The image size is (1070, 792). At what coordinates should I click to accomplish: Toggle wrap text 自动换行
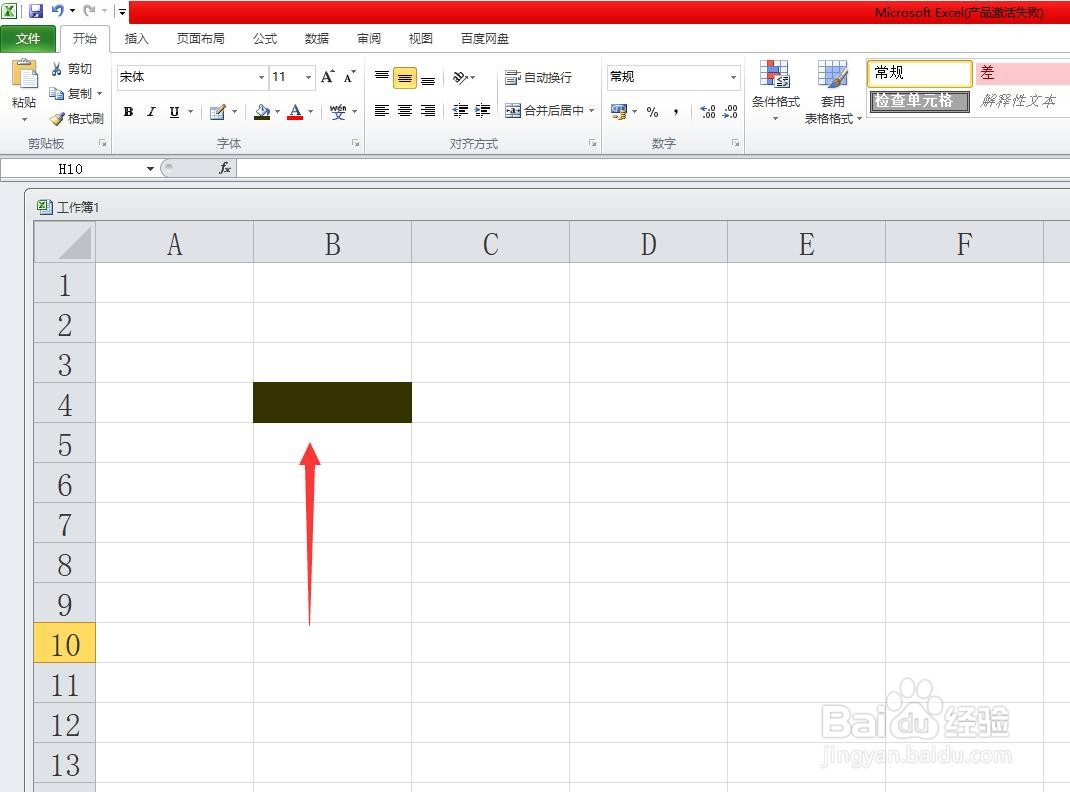click(538, 78)
